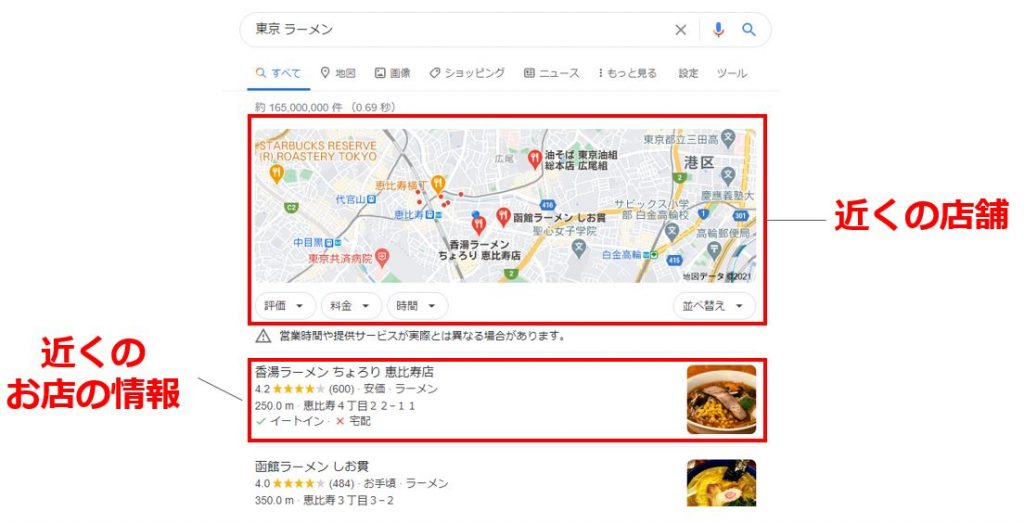Switch to the 地図 maps tab
1024x524 pixels.
[x=338, y=73]
